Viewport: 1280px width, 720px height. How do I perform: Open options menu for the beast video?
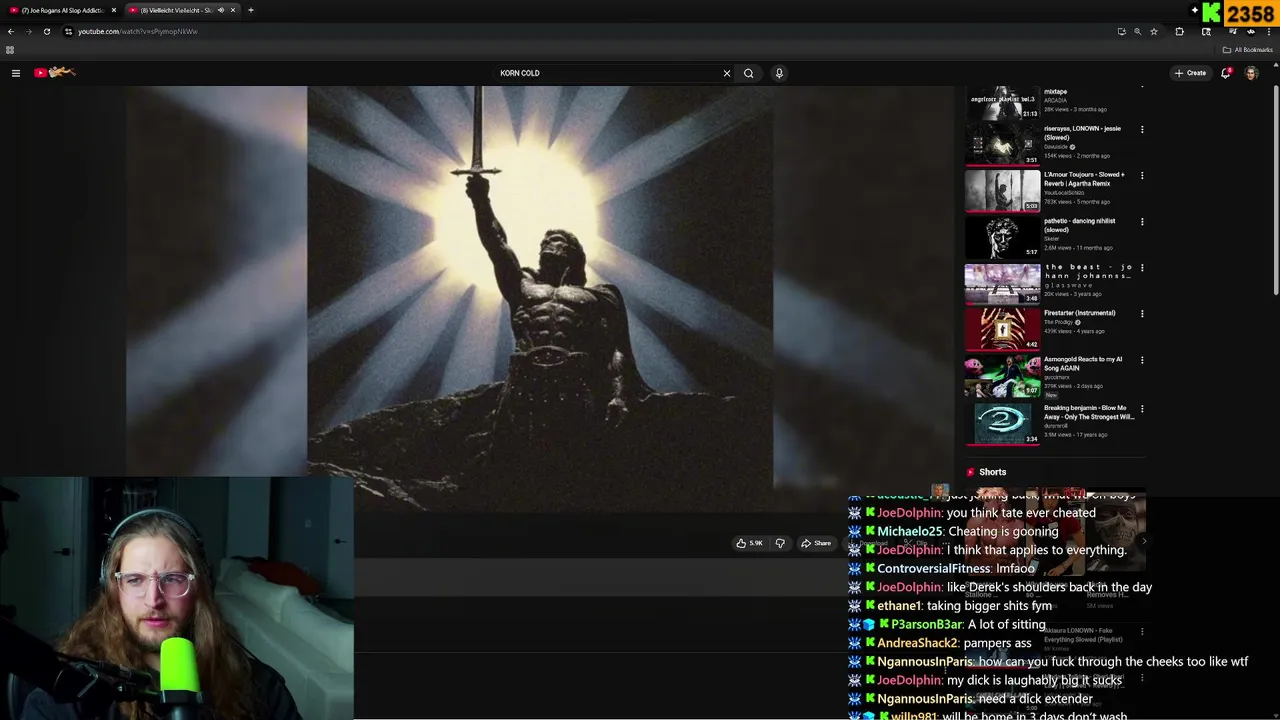(x=1142, y=268)
